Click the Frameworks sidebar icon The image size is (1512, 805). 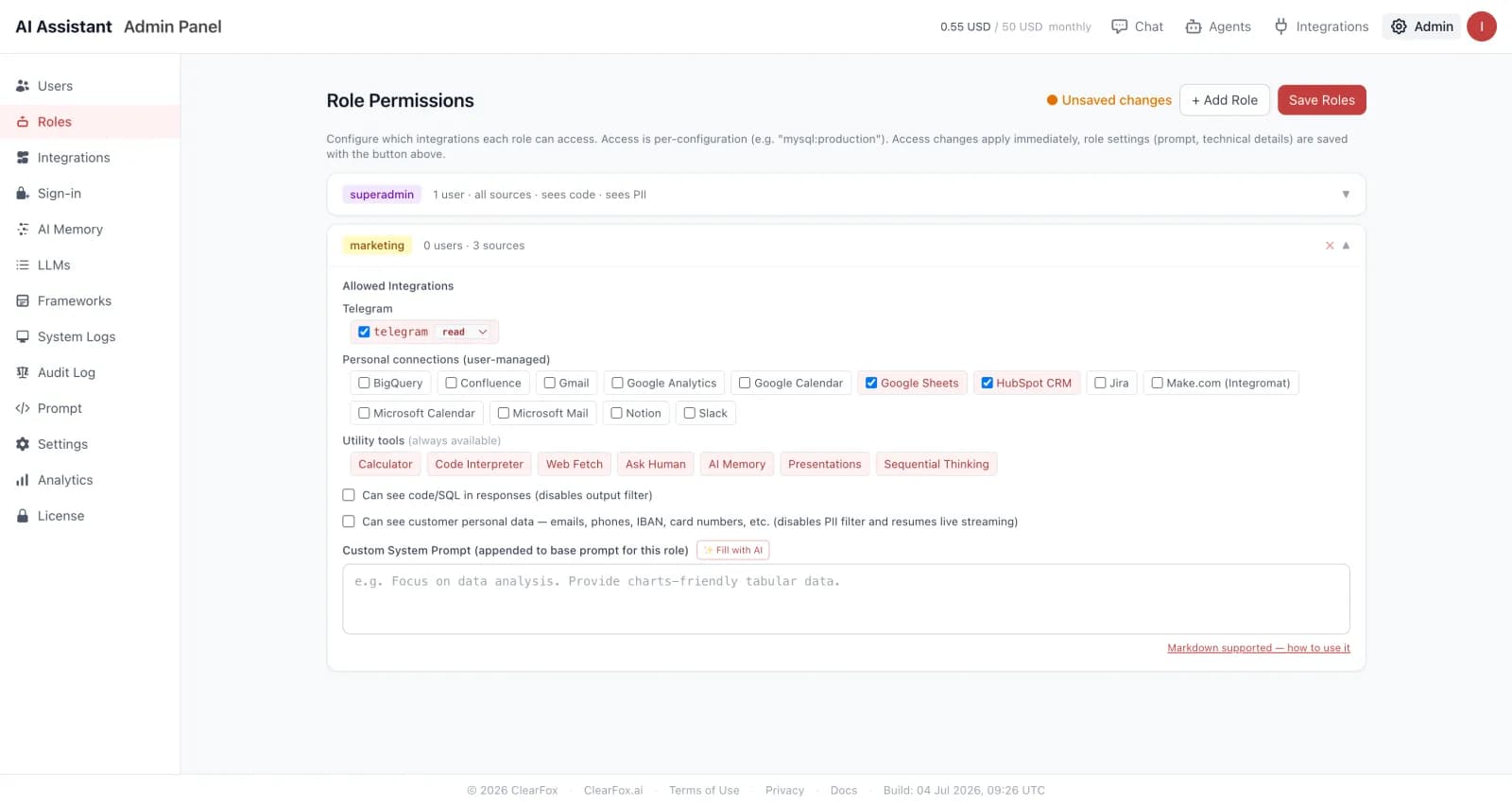pyautogui.click(x=23, y=301)
